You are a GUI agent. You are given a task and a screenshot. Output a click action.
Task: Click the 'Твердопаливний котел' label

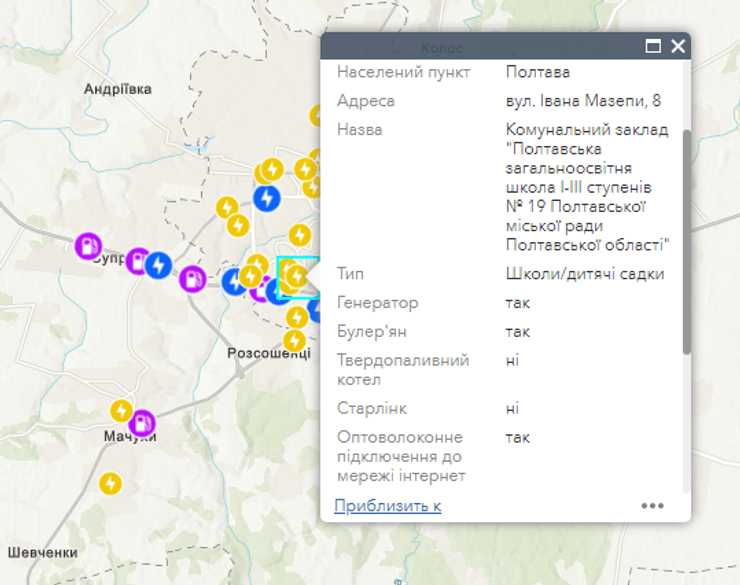click(x=403, y=370)
